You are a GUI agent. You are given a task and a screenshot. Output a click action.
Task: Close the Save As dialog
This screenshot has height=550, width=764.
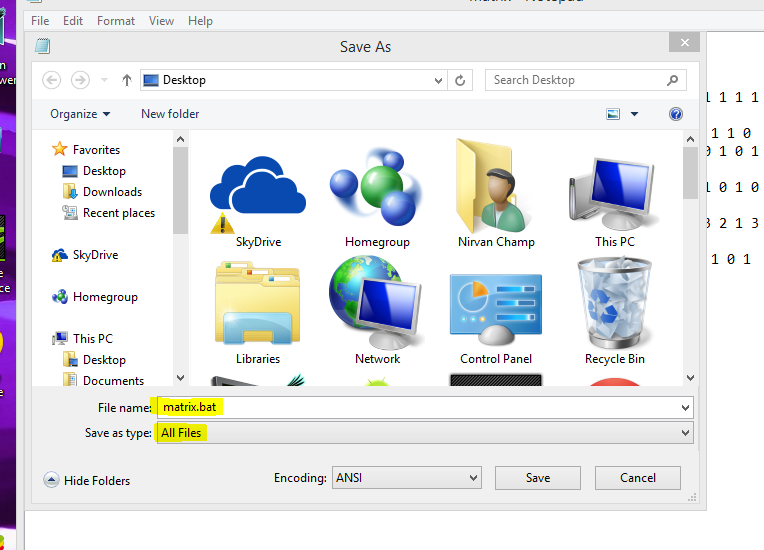tap(685, 42)
